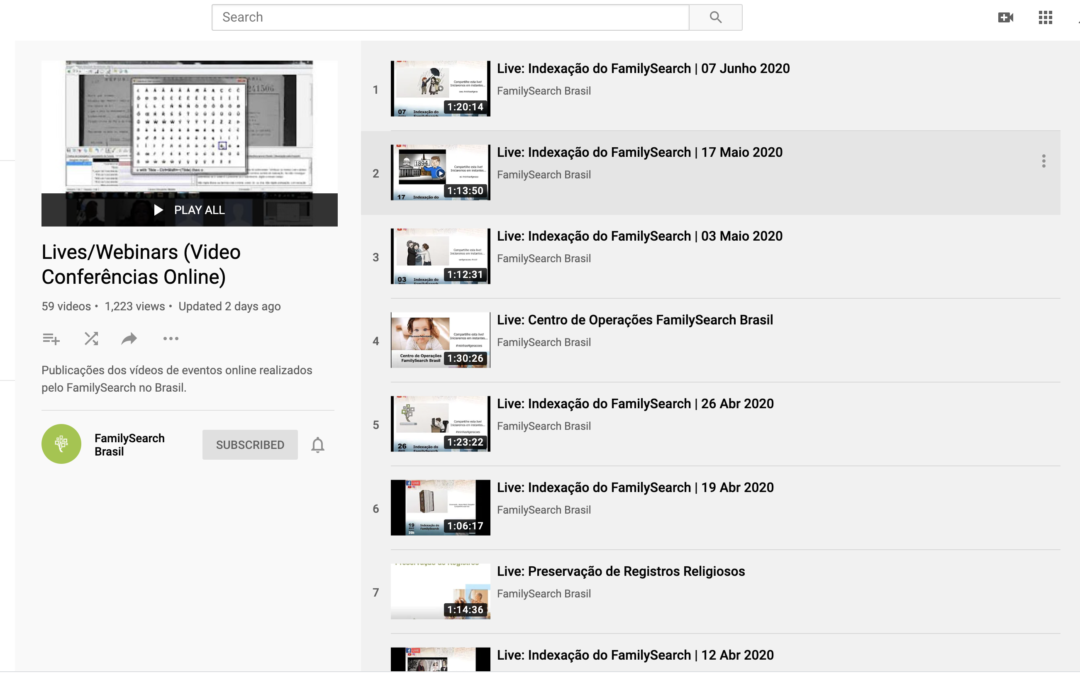The image size is (1080, 675).
Task: Click the '59 videos' count text
Action: [x=66, y=307]
